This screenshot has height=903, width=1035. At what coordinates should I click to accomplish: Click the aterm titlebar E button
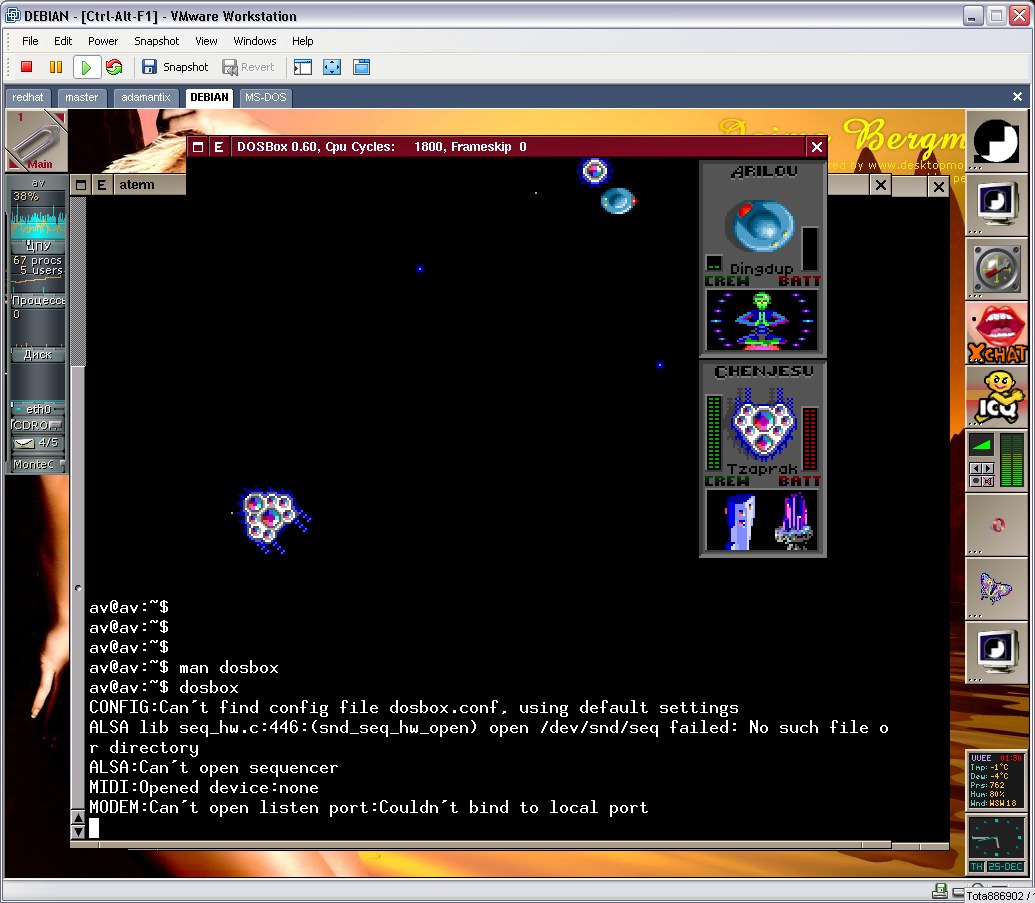101,185
